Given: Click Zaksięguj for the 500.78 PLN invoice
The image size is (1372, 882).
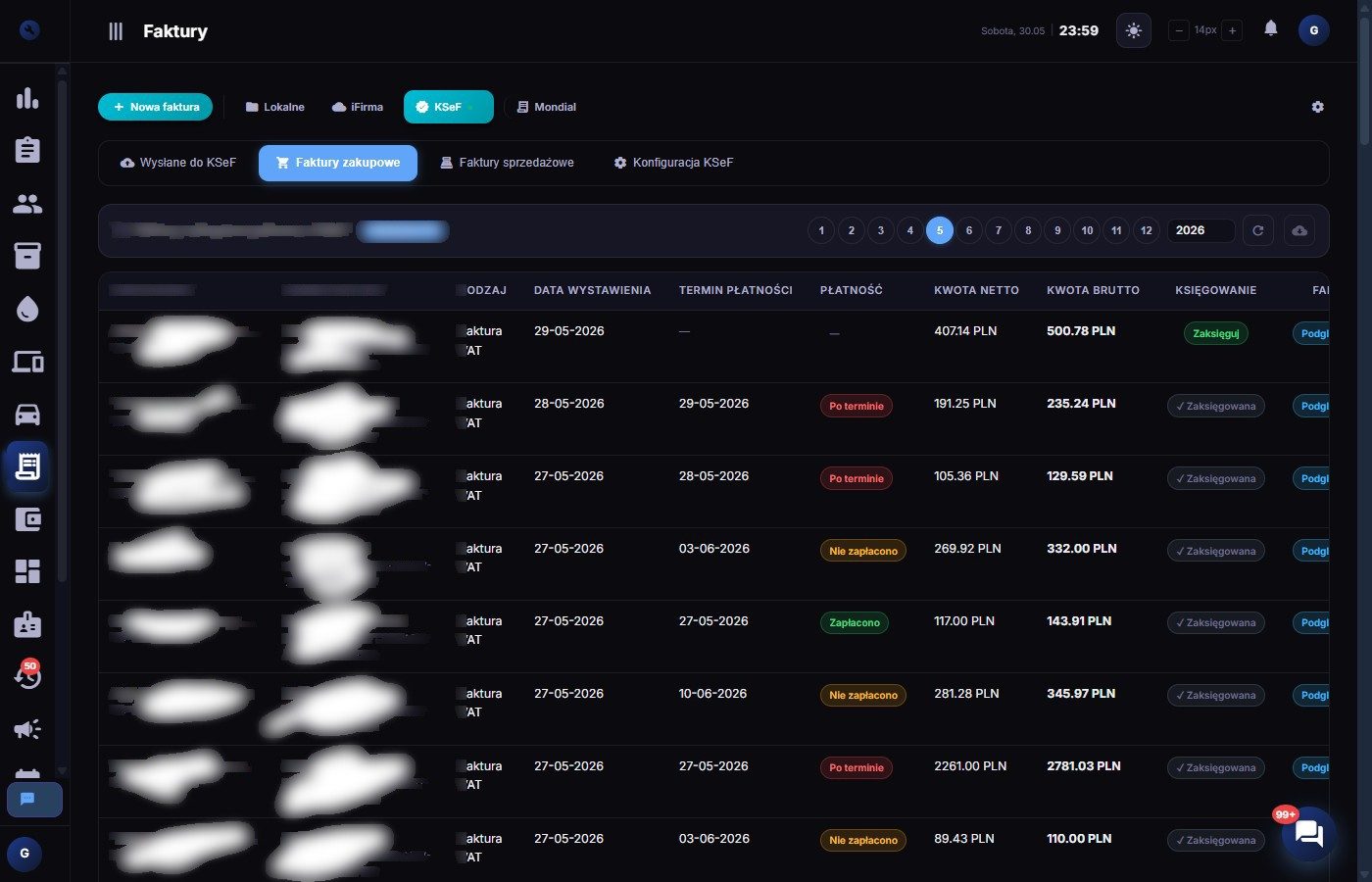Looking at the screenshot, I should pos(1215,333).
